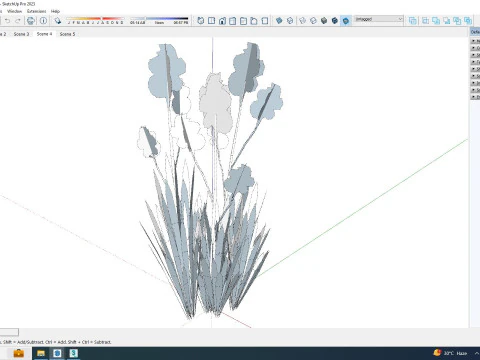Open the briefcase app in taskbar

18,353
